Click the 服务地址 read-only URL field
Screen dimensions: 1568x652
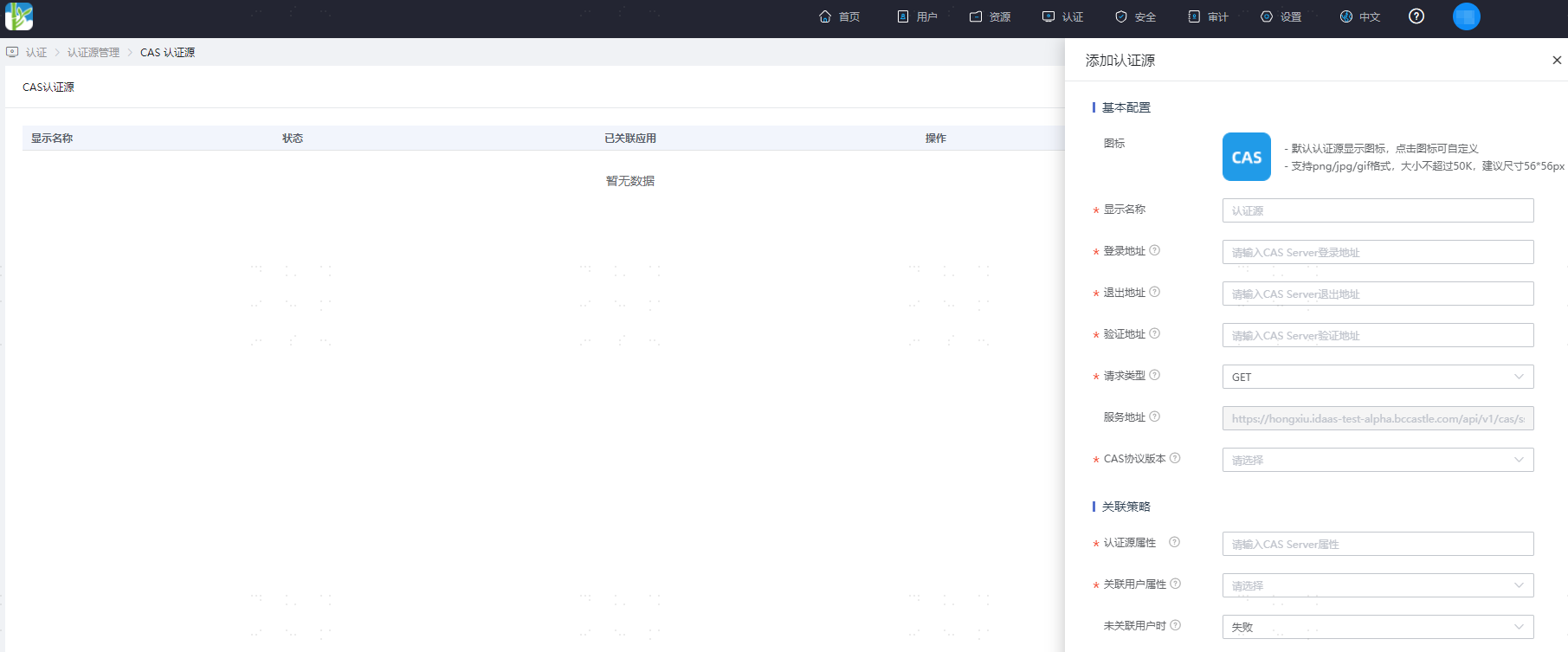pyautogui.click(x=1378, y=418)
